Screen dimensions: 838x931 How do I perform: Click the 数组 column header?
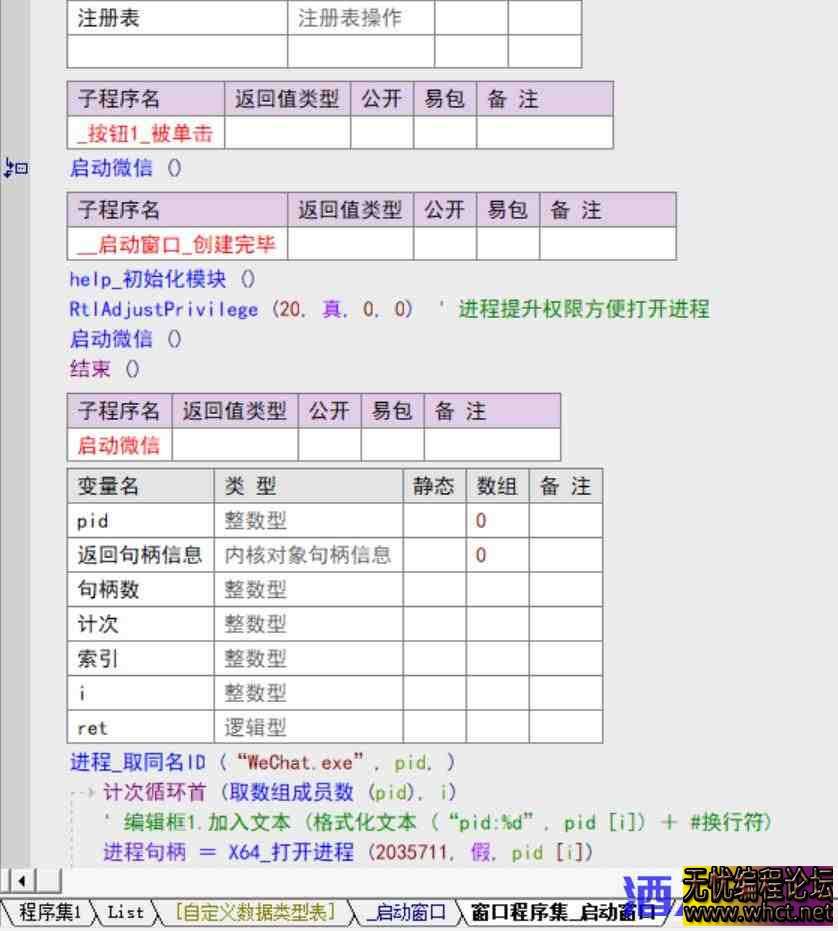click(497, 486)
